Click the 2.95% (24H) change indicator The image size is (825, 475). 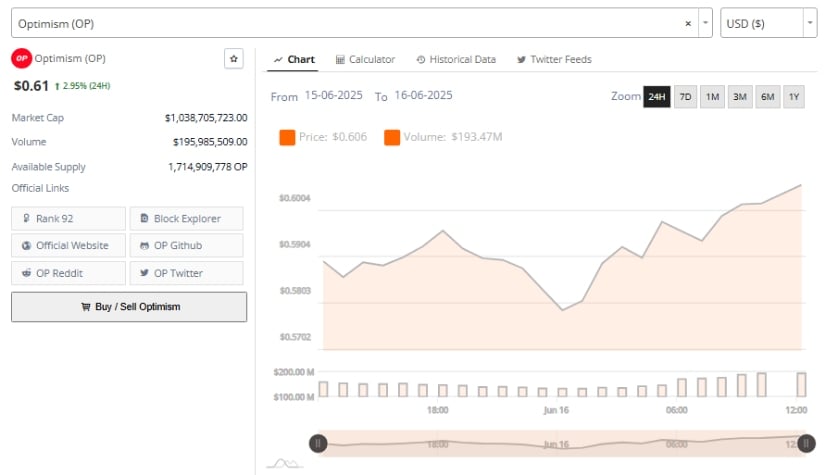click(x=83, y=86)
